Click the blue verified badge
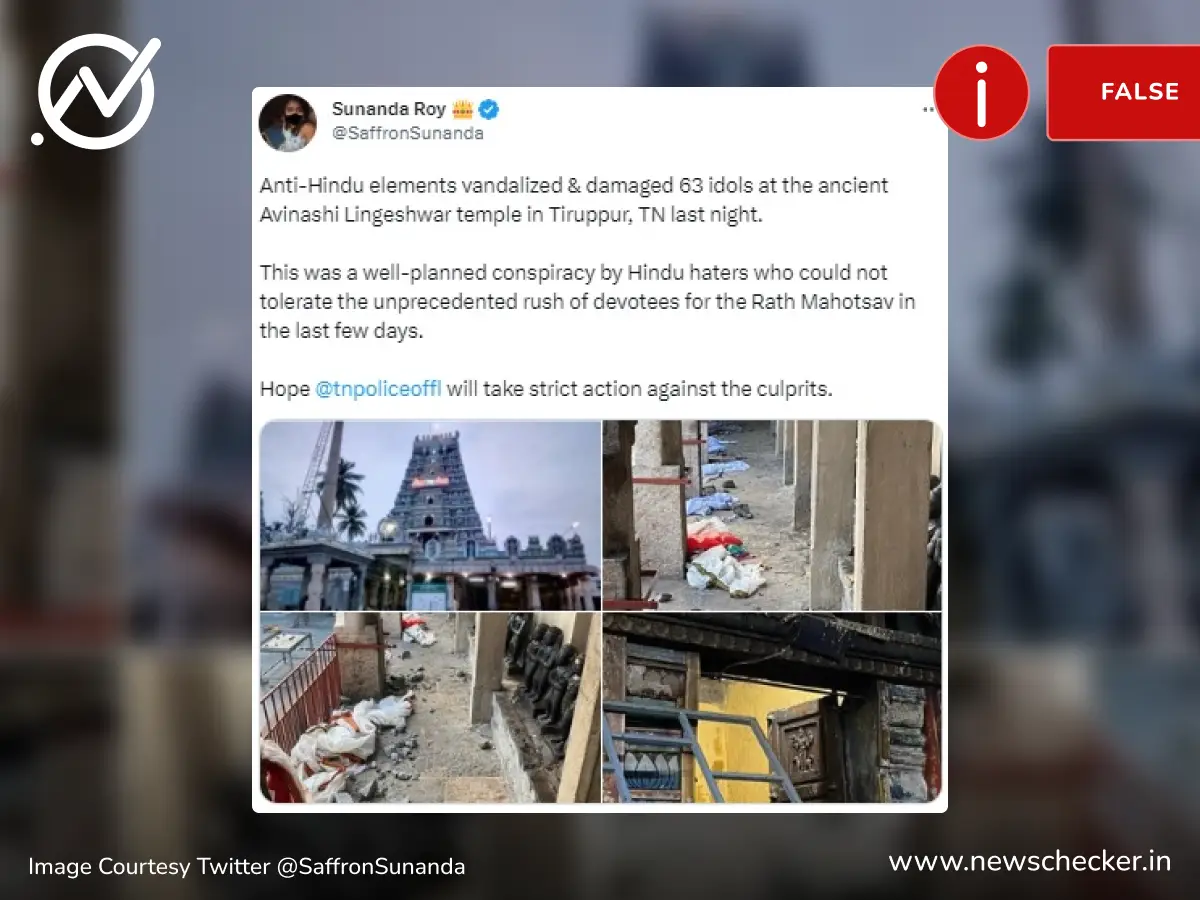 point(490,110)
